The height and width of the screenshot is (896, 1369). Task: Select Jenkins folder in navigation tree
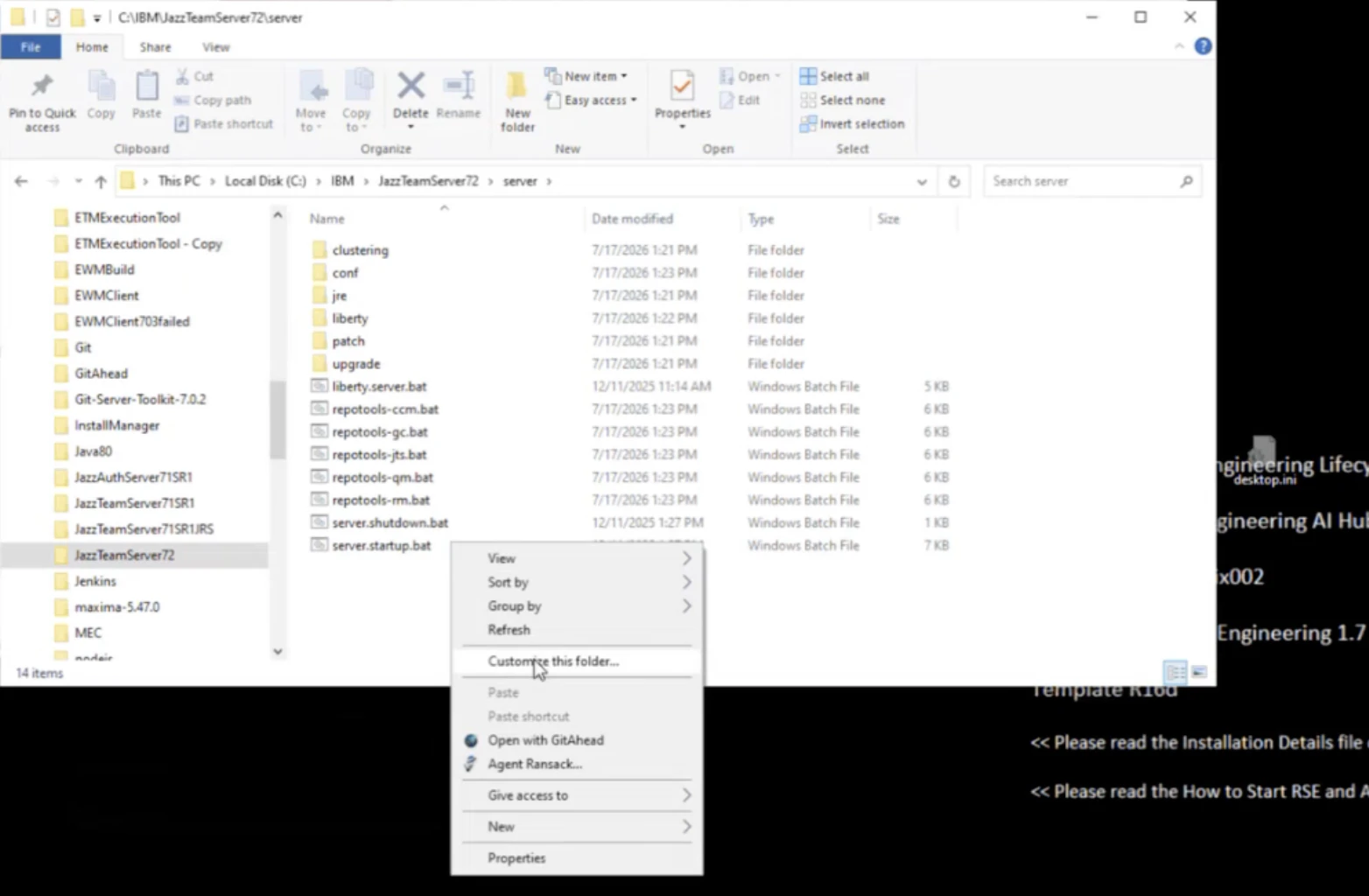coord(95,581)
